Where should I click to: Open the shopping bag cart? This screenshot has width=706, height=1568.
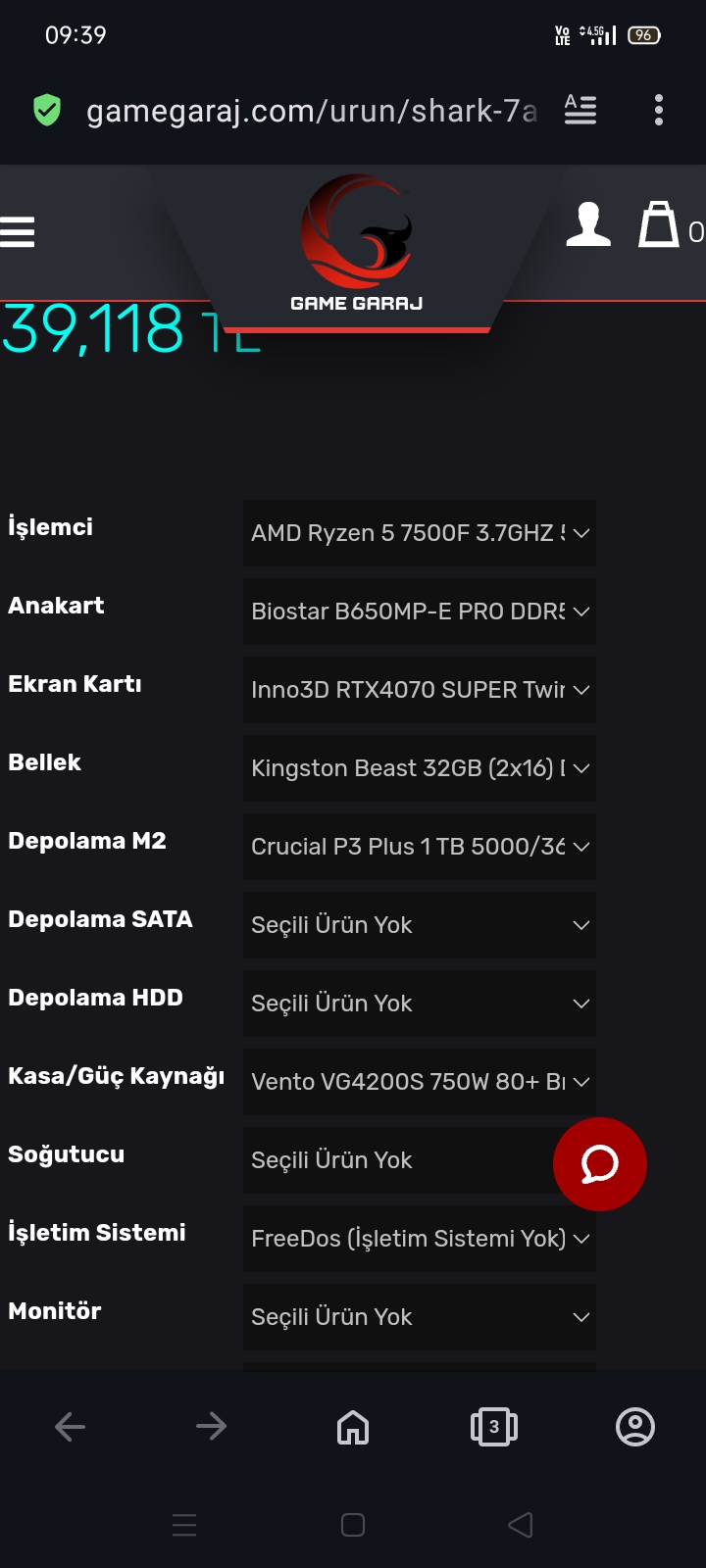point(659,225)
